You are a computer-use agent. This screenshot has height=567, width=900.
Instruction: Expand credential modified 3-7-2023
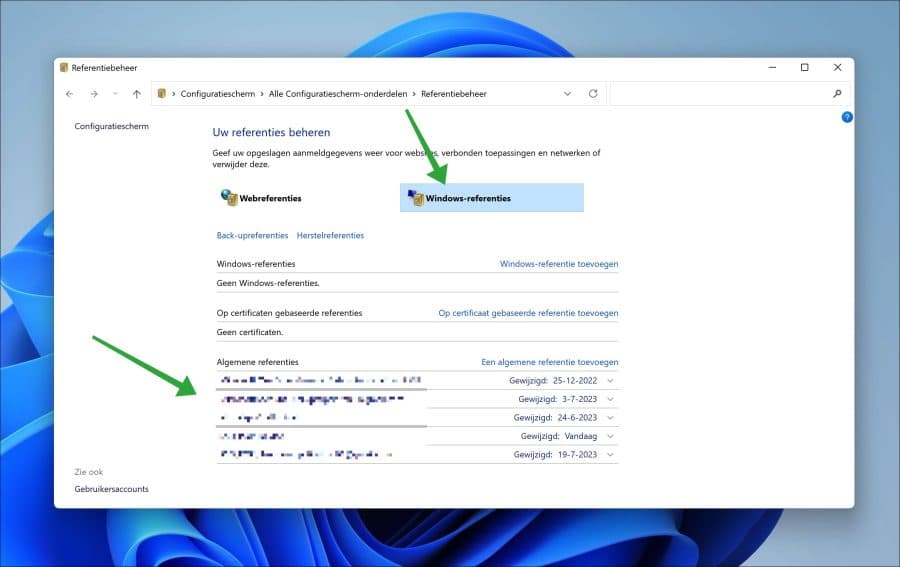[x=610, y=399]
